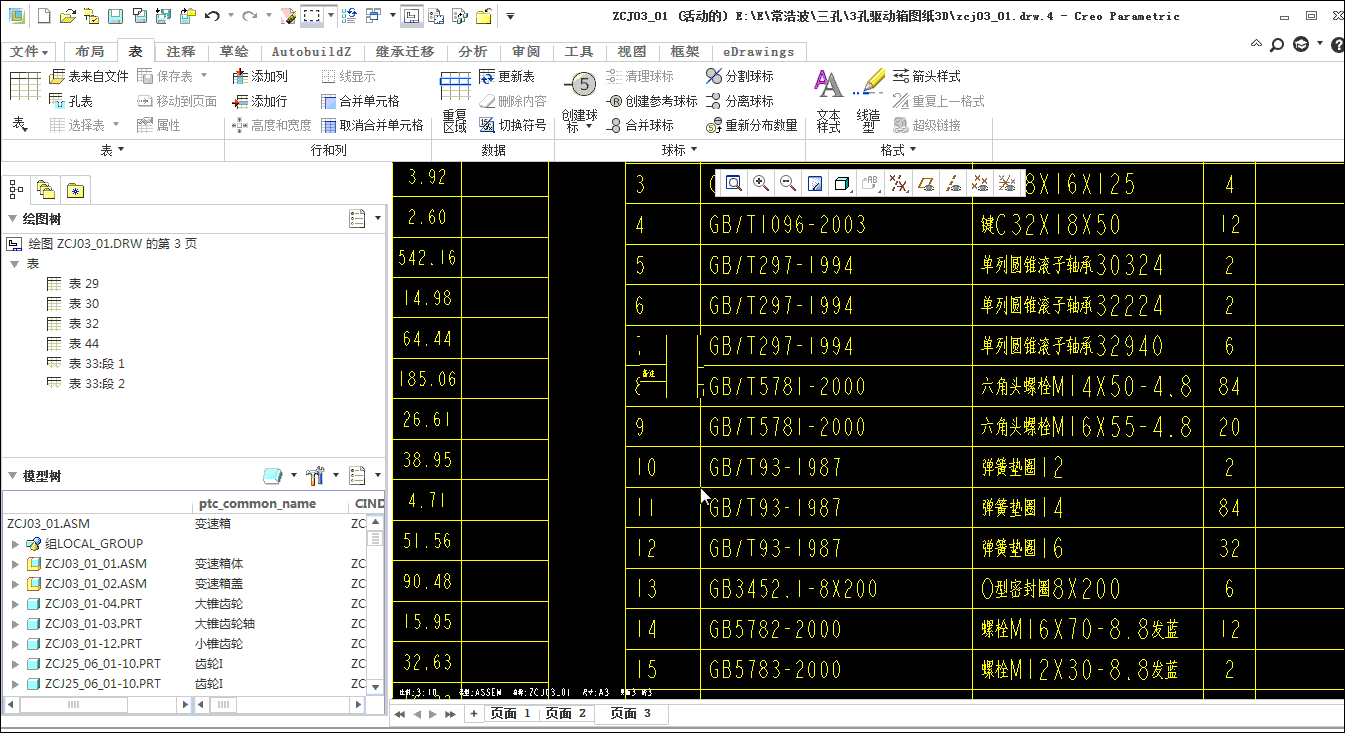Click the Add Column (添加列) button
This screenshot has height=733, width=1345.
(260, 77)
